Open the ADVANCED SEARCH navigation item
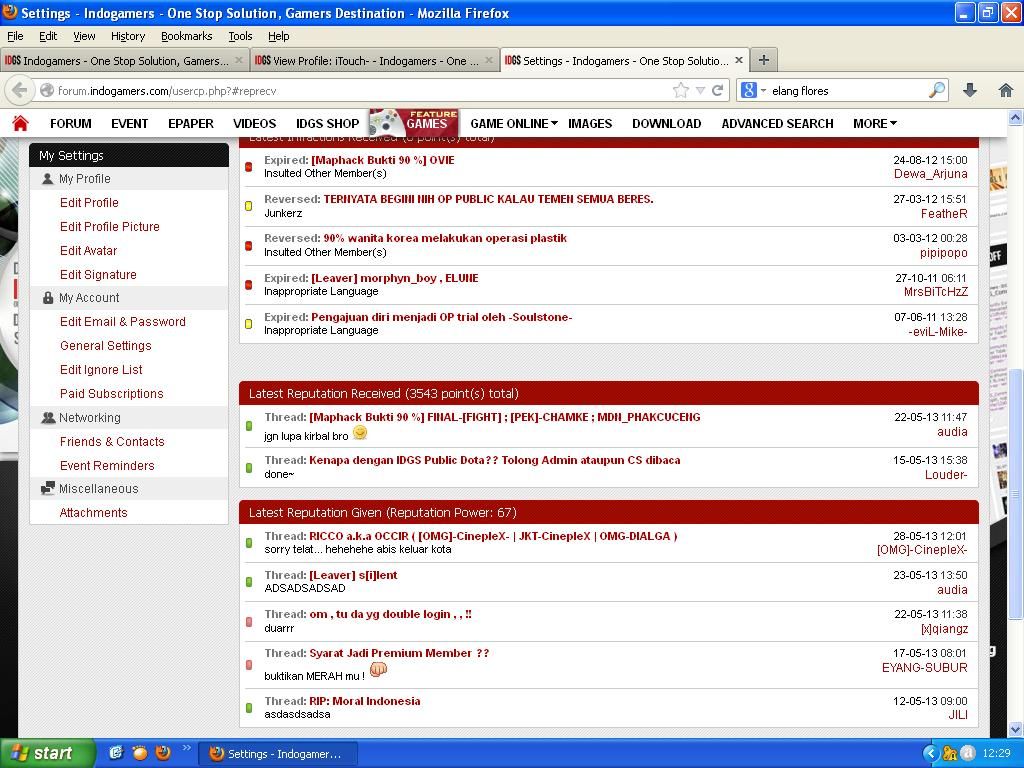The width and height of the screenshot is (1024, 768). (777, 123)
